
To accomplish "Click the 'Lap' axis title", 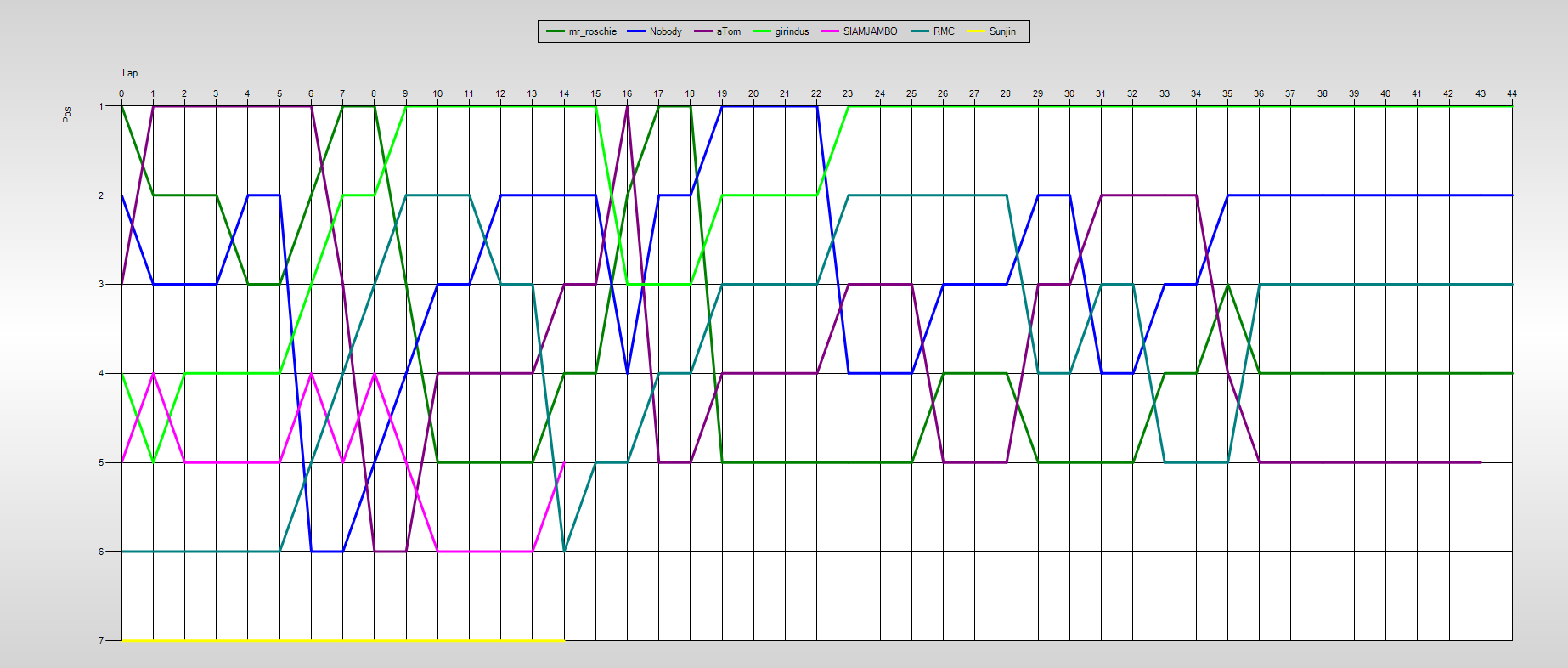I will point(130,73).
